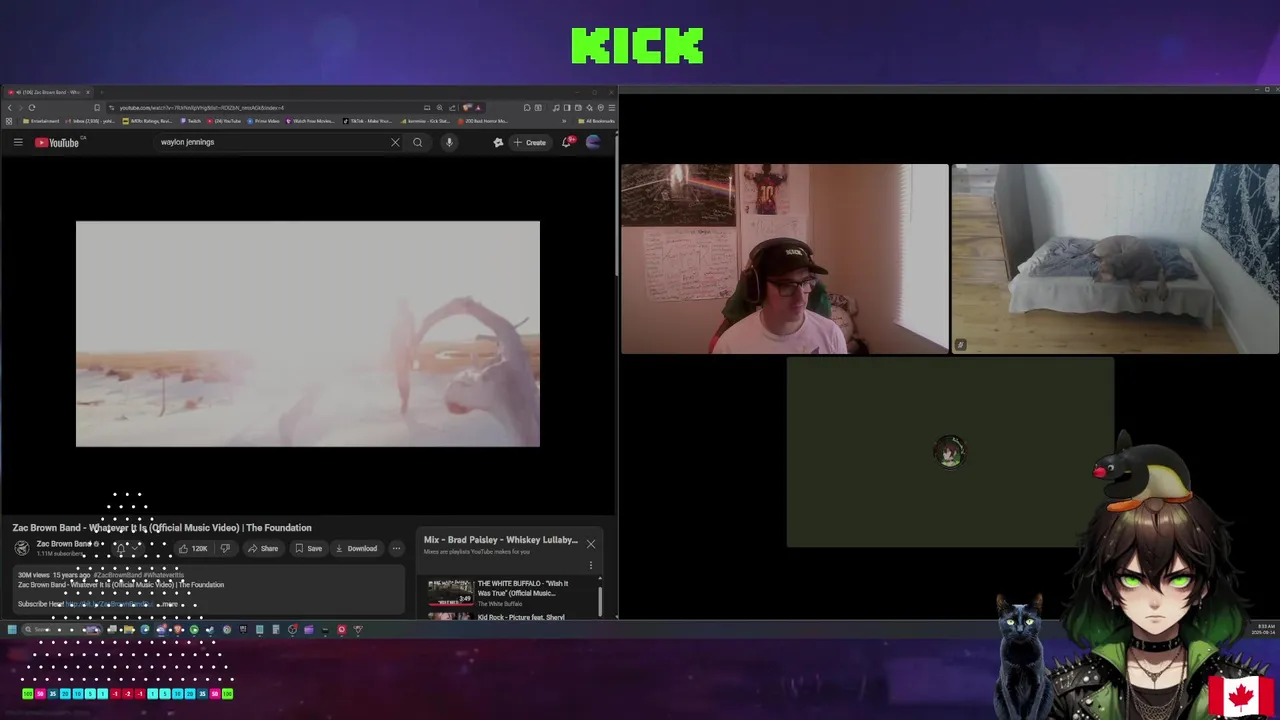Click the Brave Rewards triangle icon
The image size is (1280, 720).
tap(478, 107)
